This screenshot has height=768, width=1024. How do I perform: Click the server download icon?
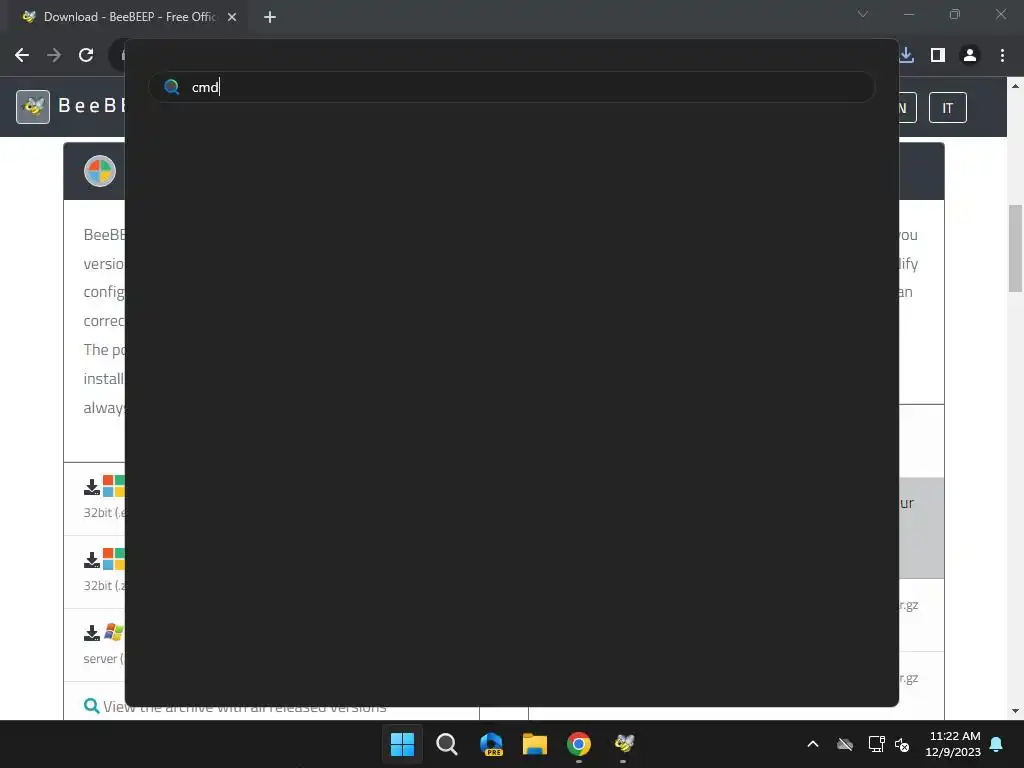[91, 633]
